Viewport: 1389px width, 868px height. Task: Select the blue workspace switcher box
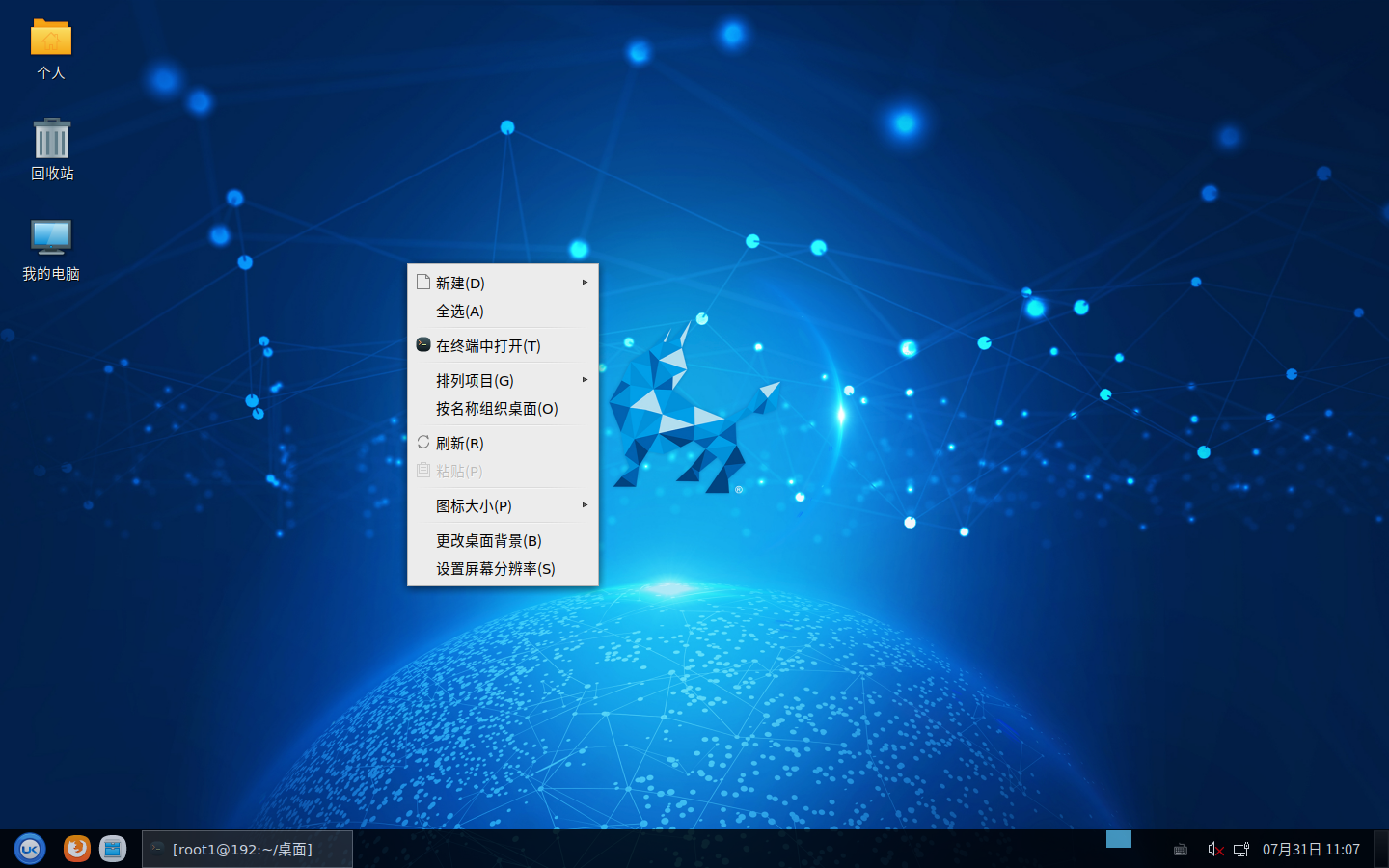point(1119,839)
